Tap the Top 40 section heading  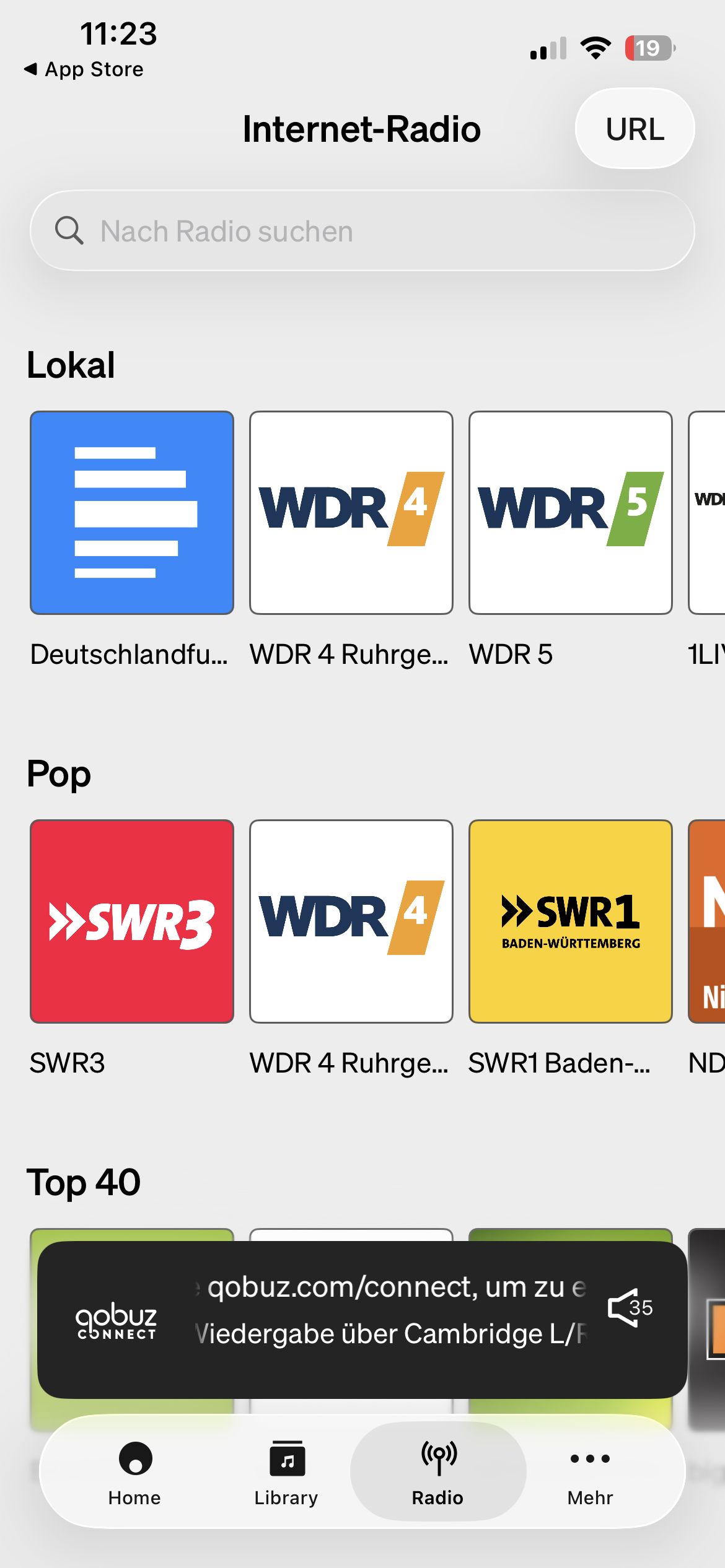[x=84, y=1182]
